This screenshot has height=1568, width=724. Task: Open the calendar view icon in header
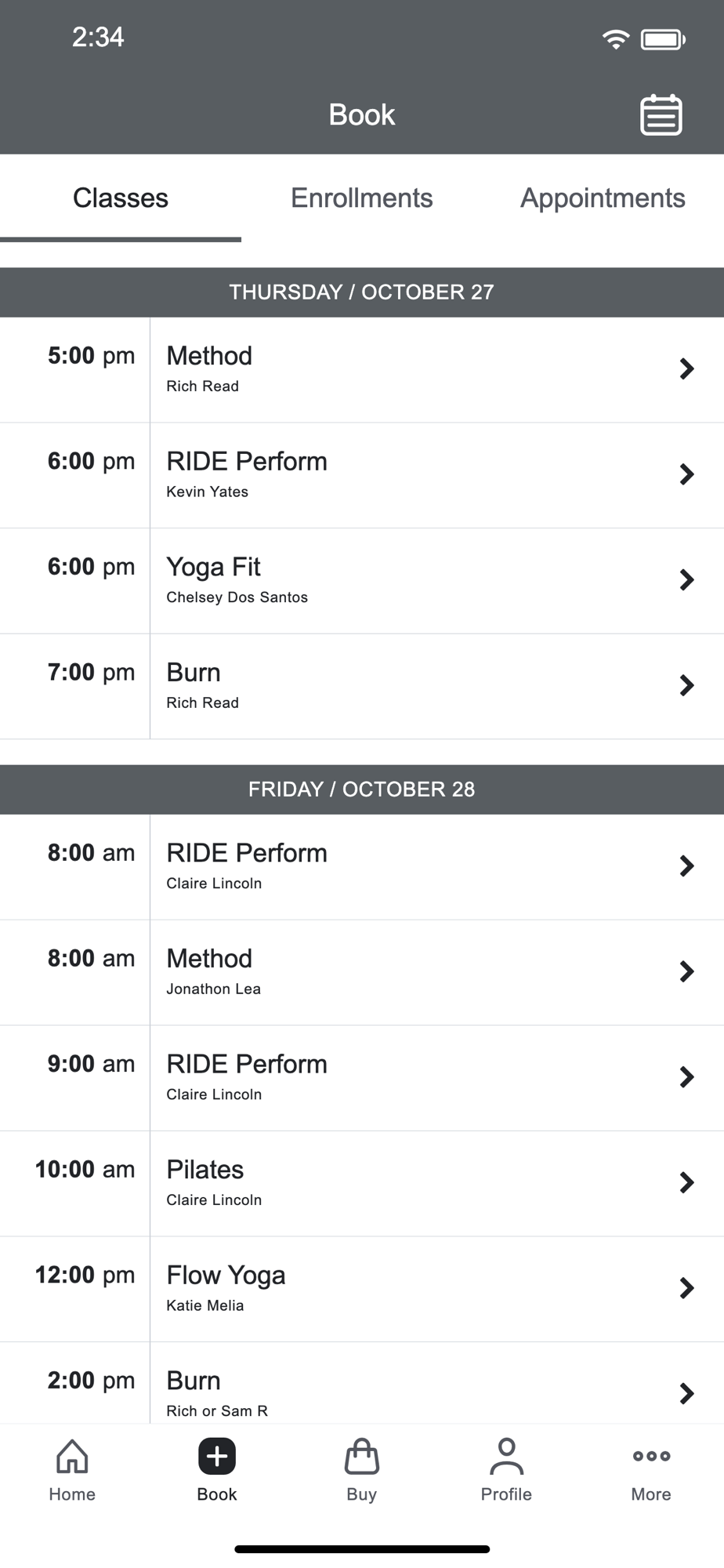(x=661, y=115)
